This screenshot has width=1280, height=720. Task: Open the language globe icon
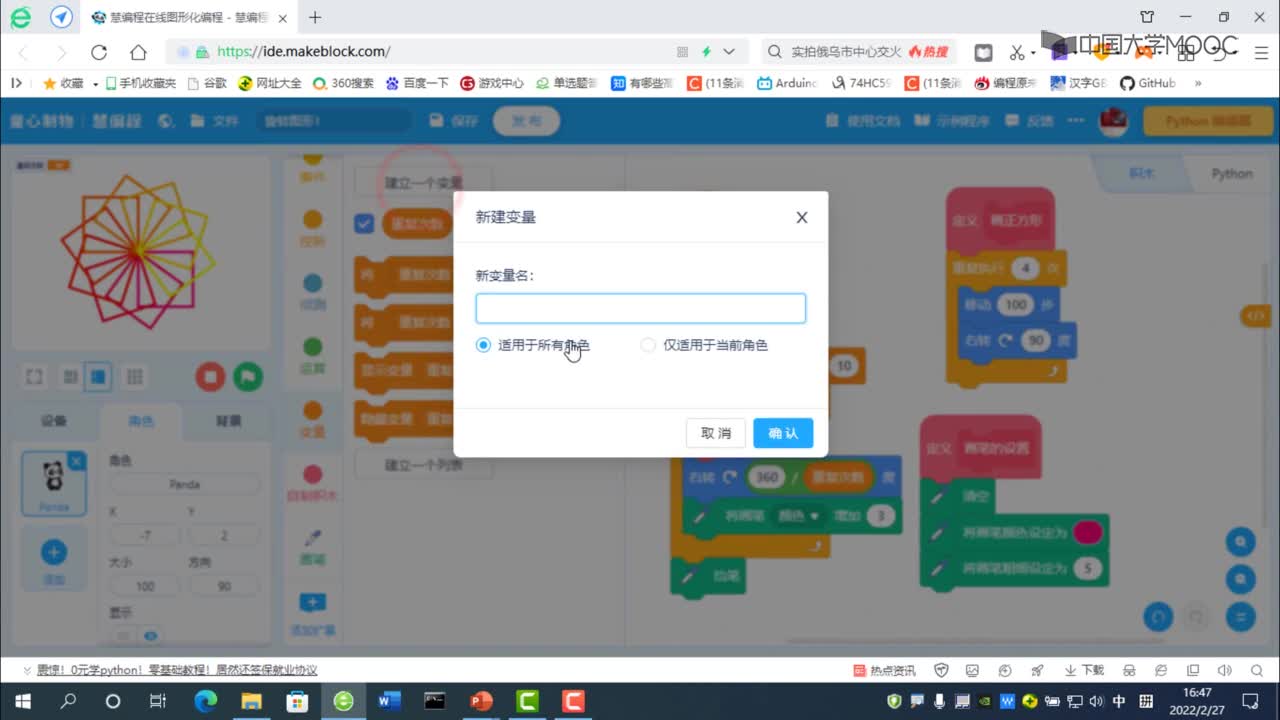166,121
